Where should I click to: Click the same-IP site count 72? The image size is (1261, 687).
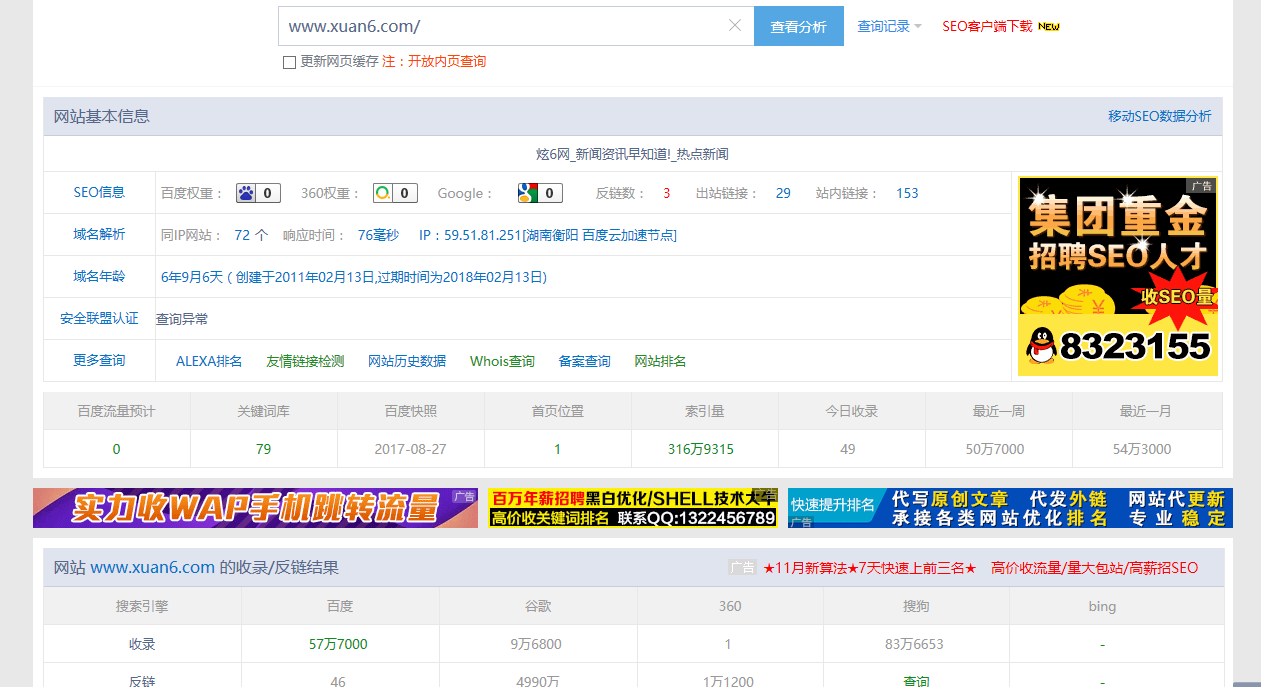(242, 235)
